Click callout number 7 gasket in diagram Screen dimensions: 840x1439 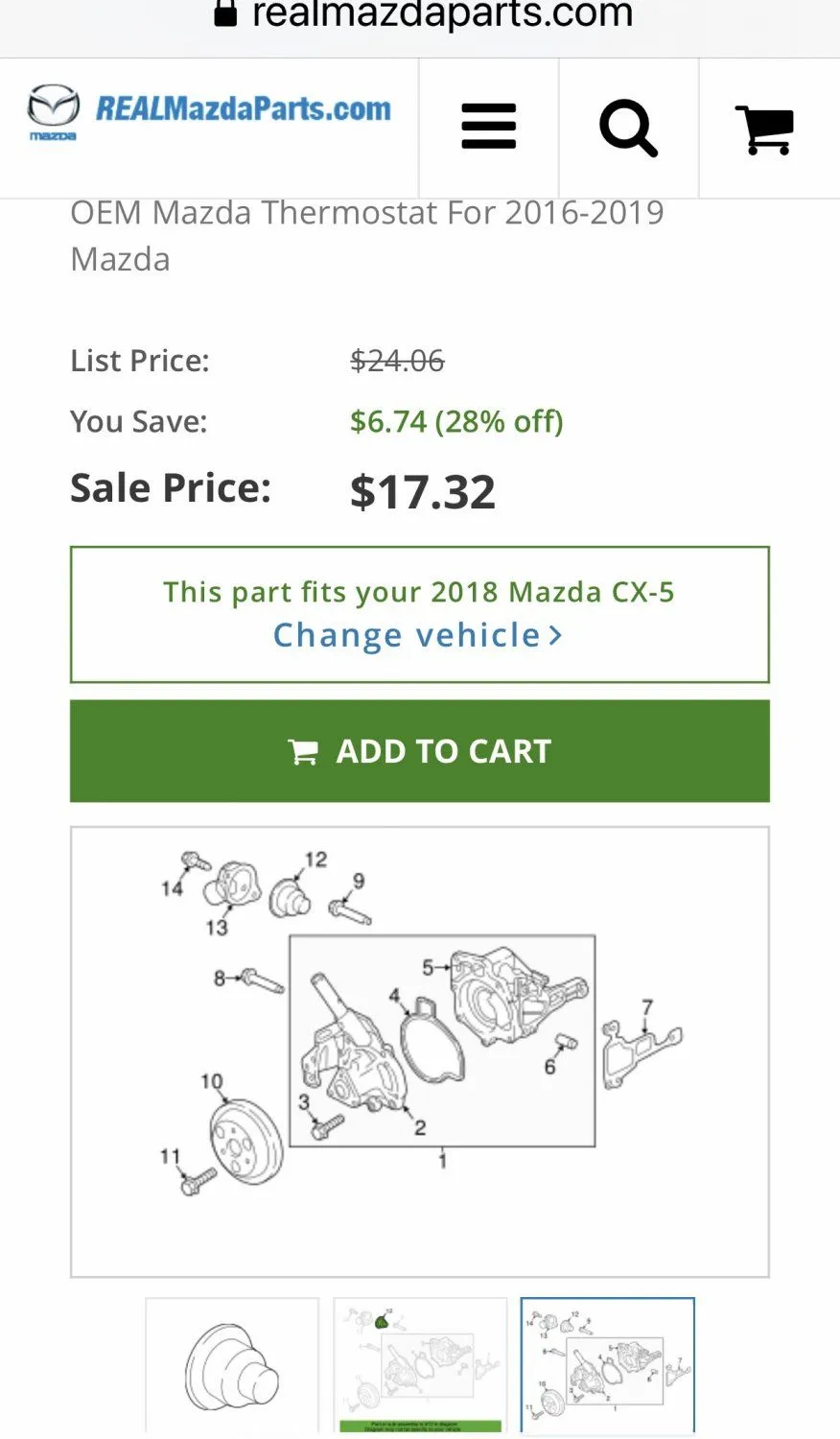coord(647,1007)
